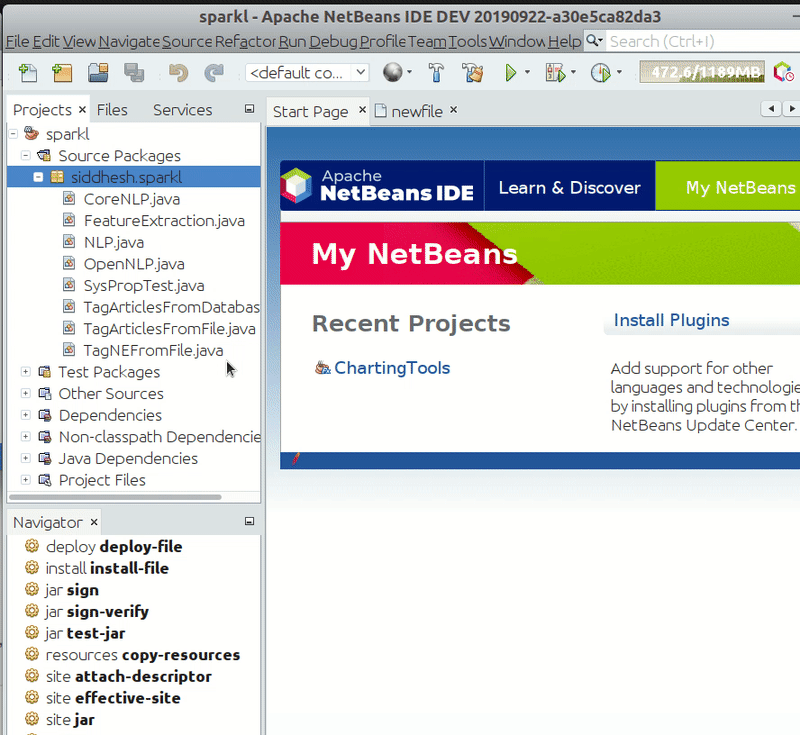Expand the Java Dependencies node
Image resolution: width=800 pixels, height=735 pixels.
(x=26, y=458)
